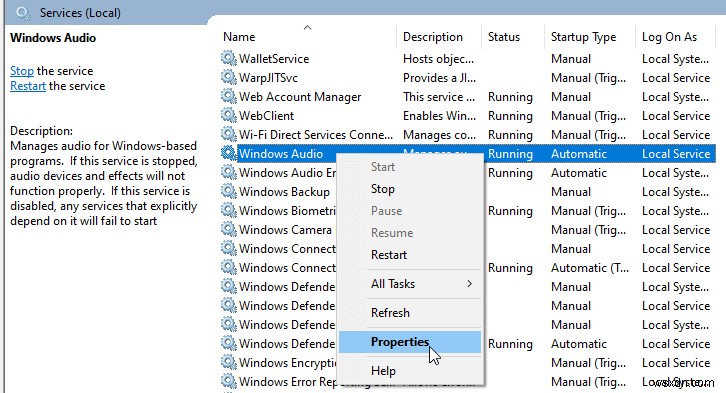Click the Windows Audio heading in left pane
This screenshot has height=393, width=726.
pyautogui.click(x=53, y=38)
